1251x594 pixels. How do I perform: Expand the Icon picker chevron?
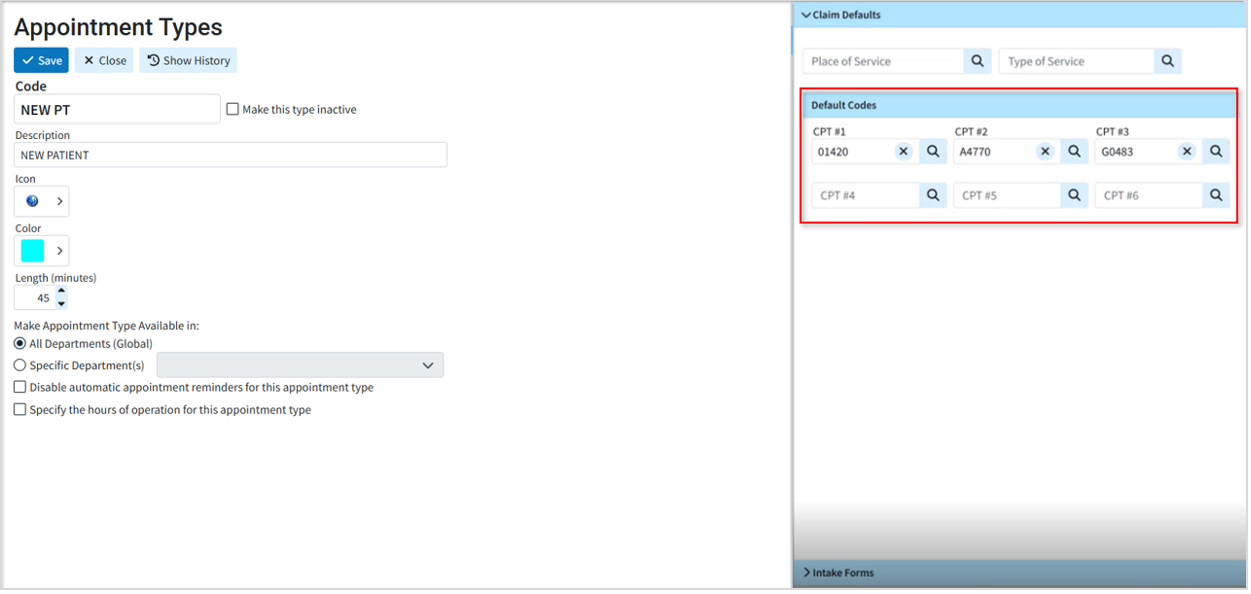tap(60, 201)
